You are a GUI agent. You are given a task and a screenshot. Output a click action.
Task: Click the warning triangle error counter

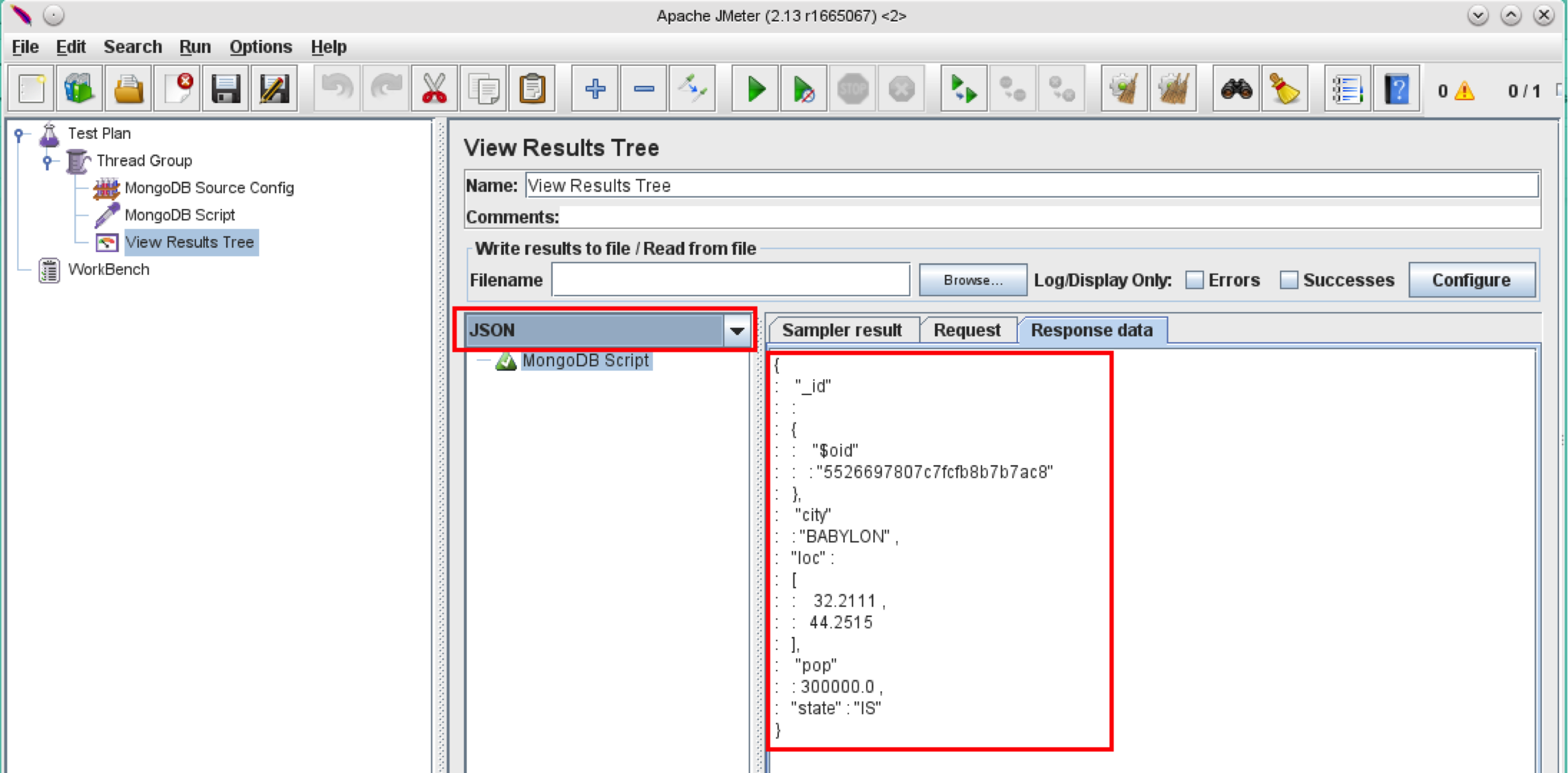pos(1465,91)
